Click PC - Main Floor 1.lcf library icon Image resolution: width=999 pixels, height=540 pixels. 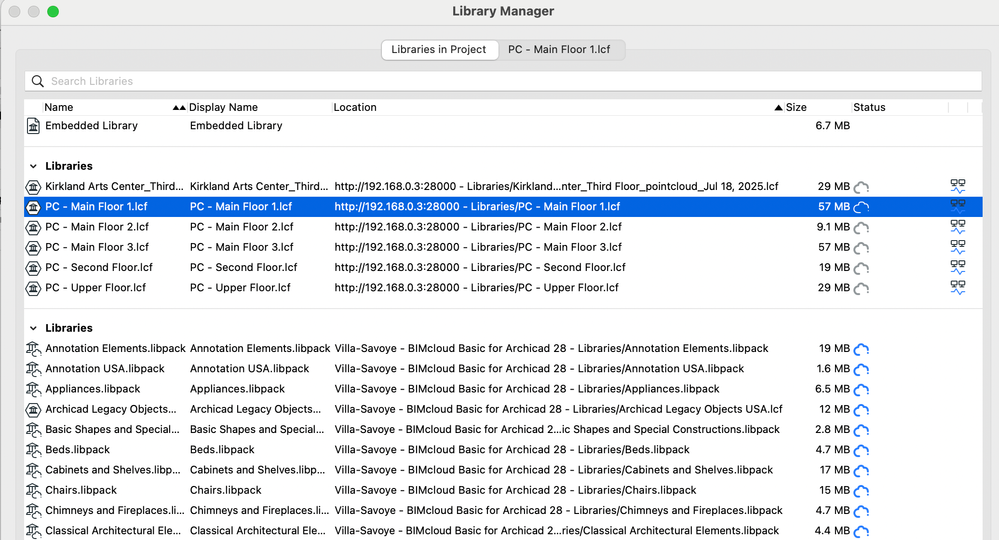tap(33, 207)
